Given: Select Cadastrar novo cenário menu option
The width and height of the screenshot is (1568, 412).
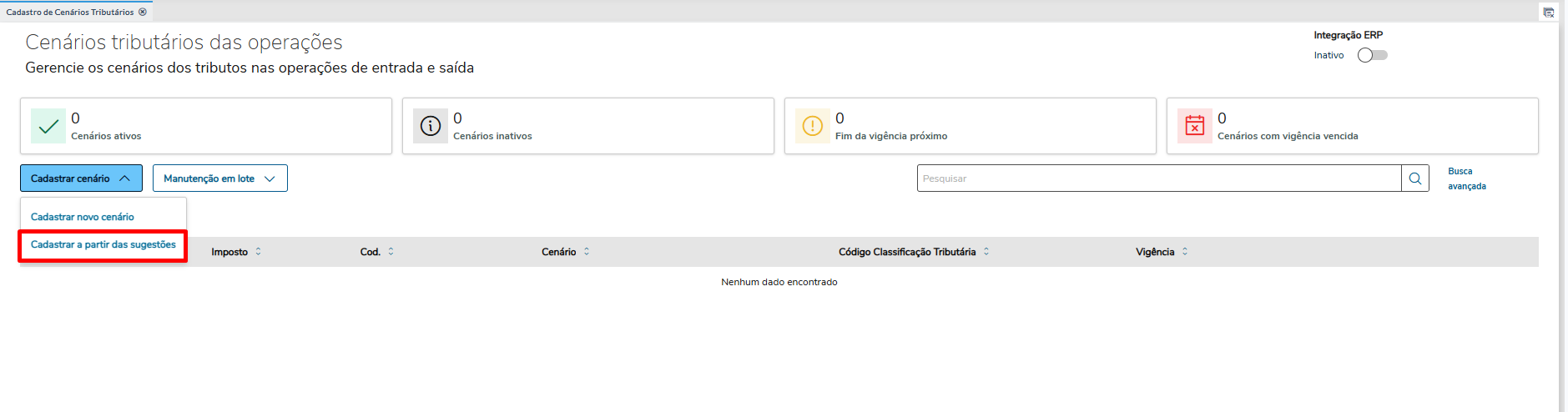Looking at the screenshot, I should [83, 217].
